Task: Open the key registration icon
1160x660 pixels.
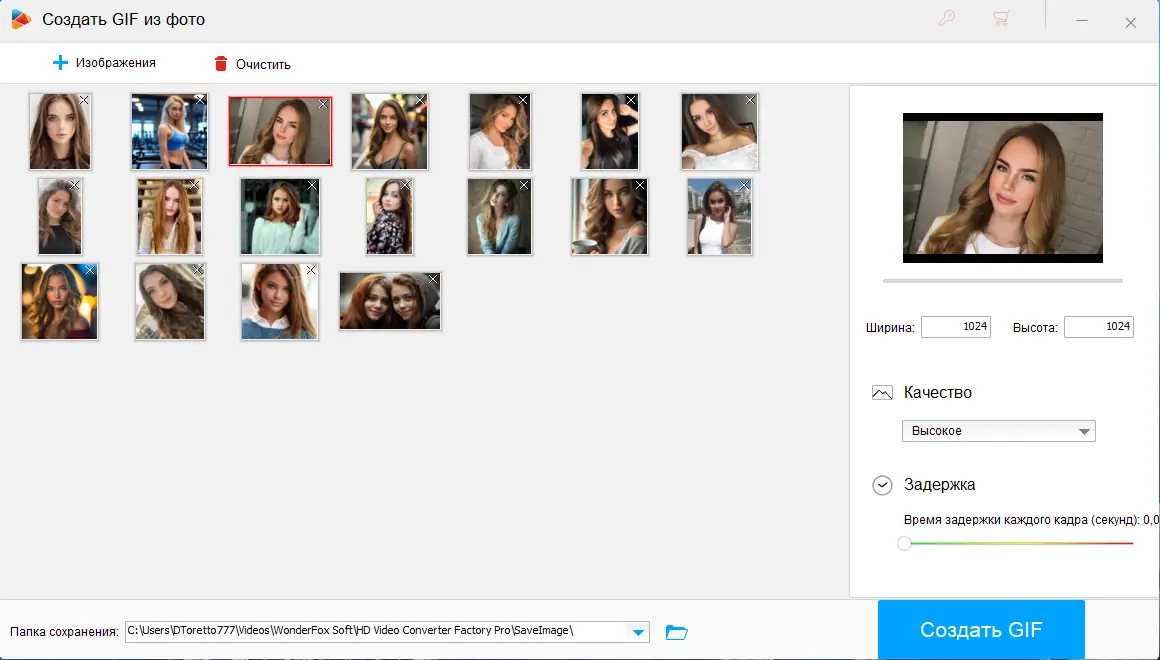Action: (x=947, y=18)
